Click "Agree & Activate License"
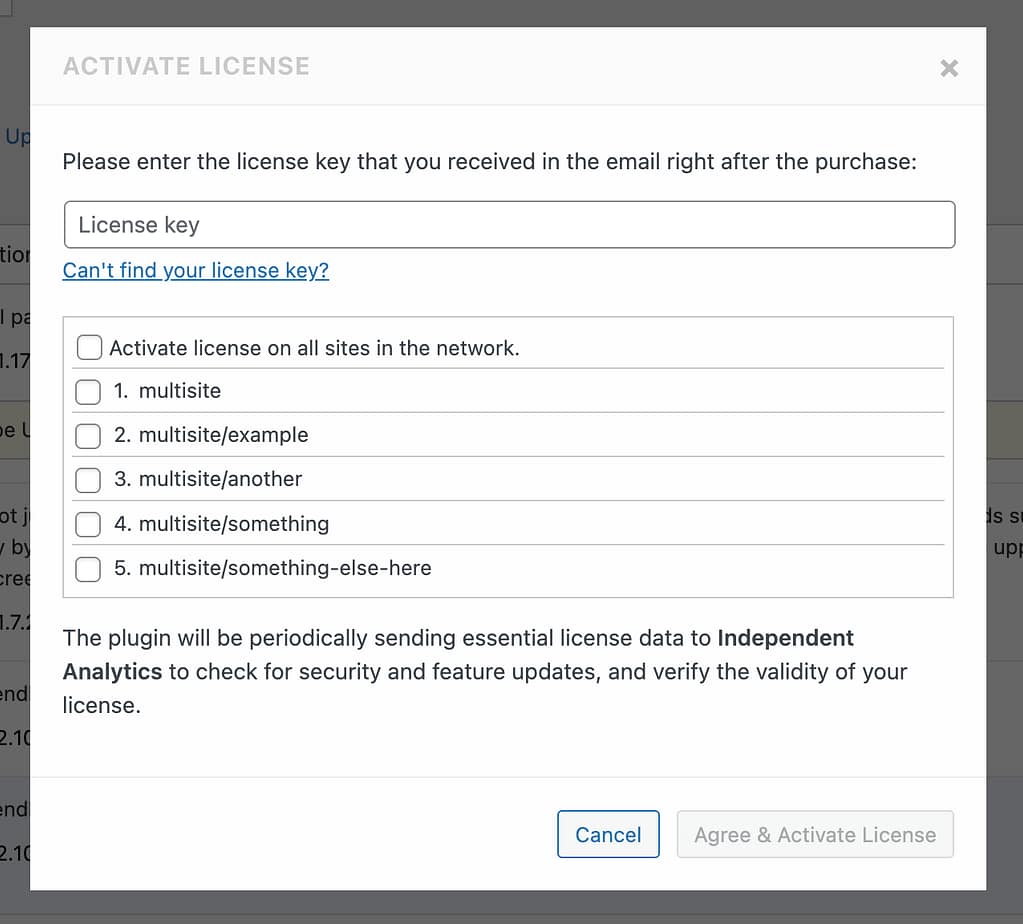Screen dimensions: 1023x924 tap(815, 834)
